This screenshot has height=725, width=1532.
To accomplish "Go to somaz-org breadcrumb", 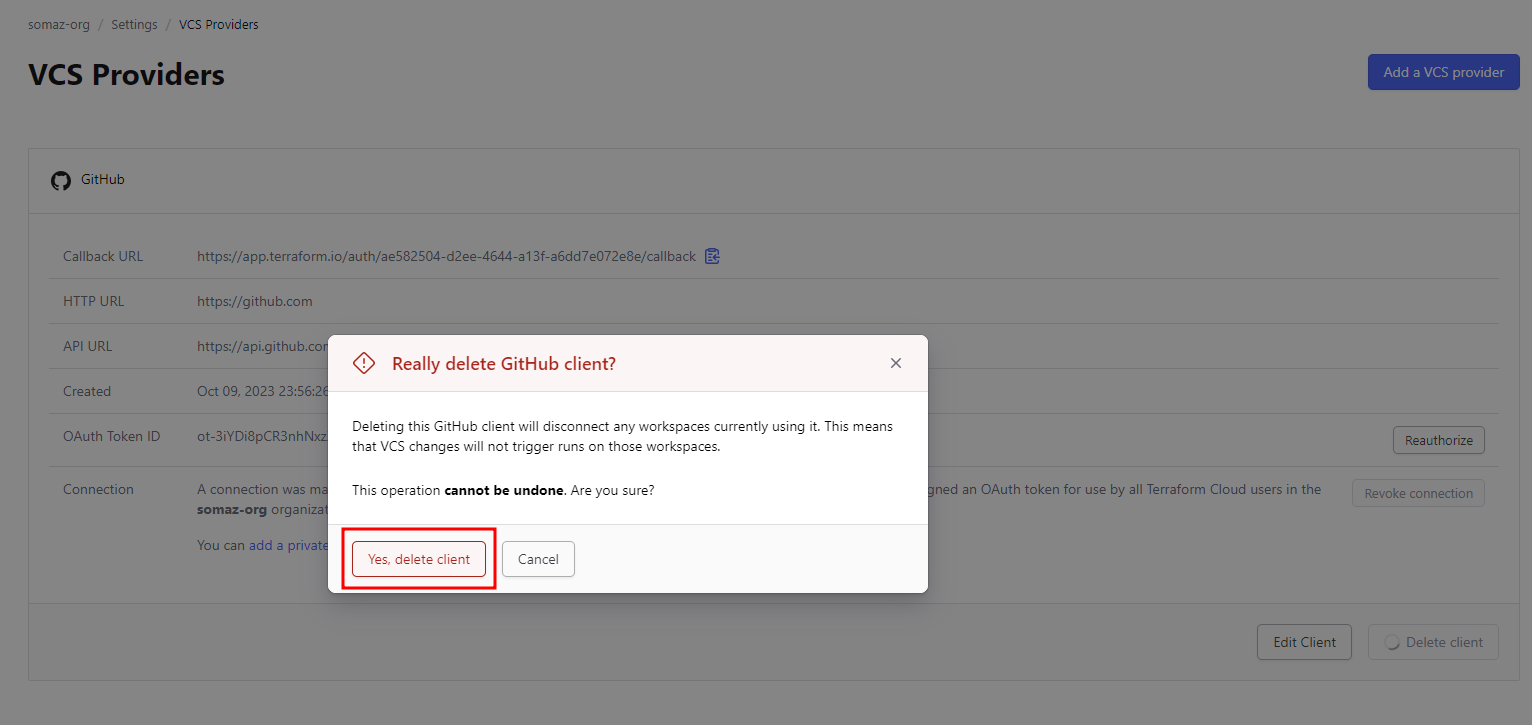I will pos(59,24).
